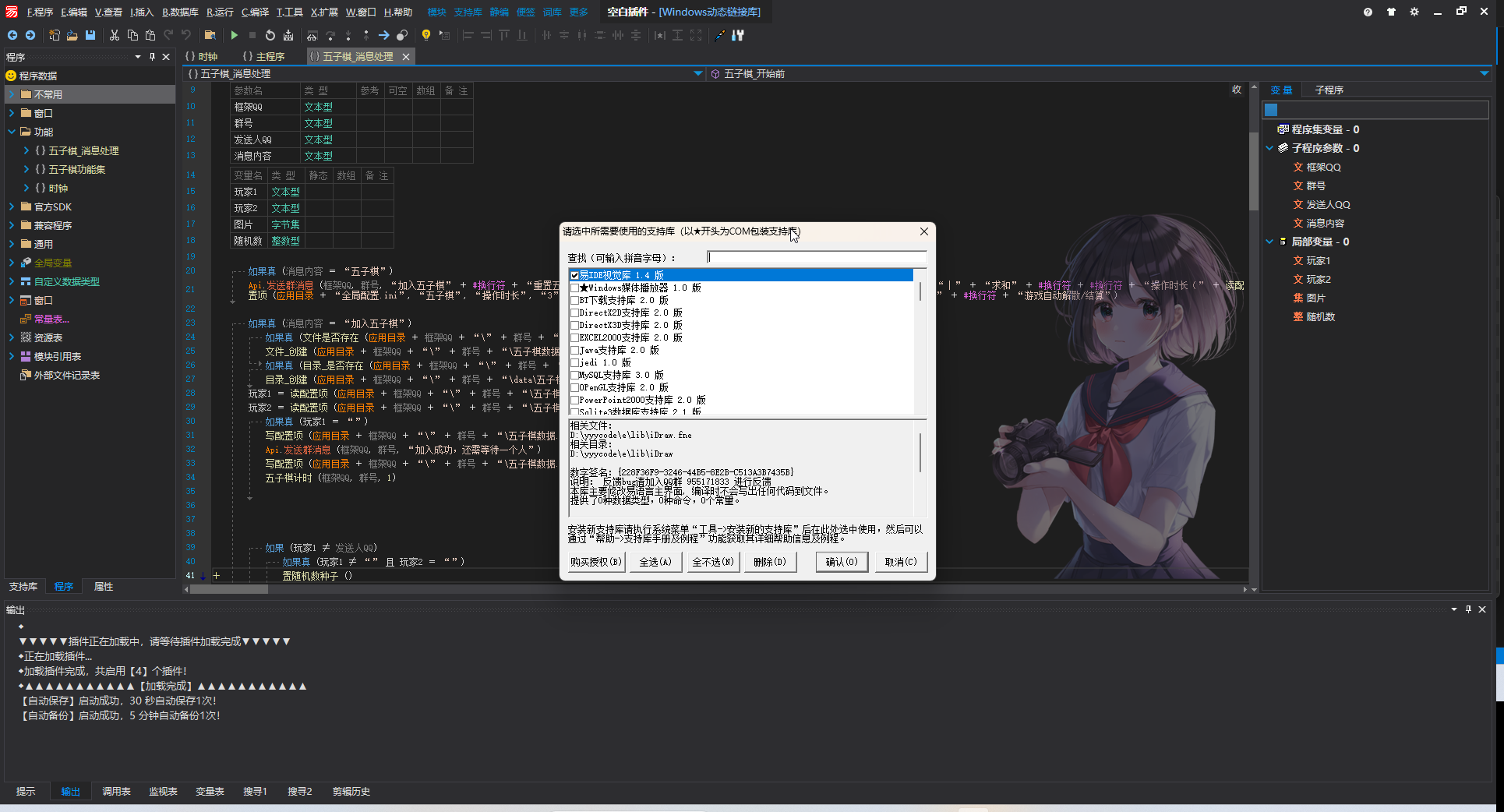
Task: Open the T.工具 menu
Action: coord(290,12)
